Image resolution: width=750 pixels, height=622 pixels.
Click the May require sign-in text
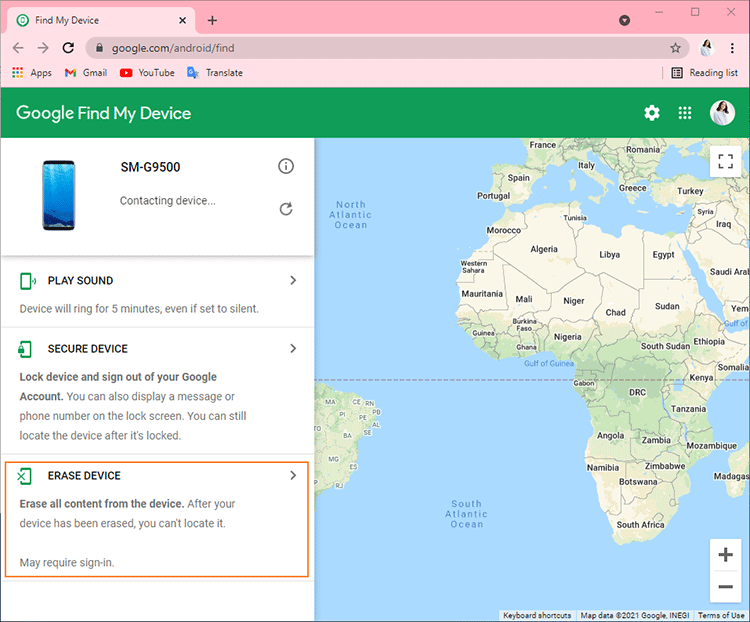[67, 562]
